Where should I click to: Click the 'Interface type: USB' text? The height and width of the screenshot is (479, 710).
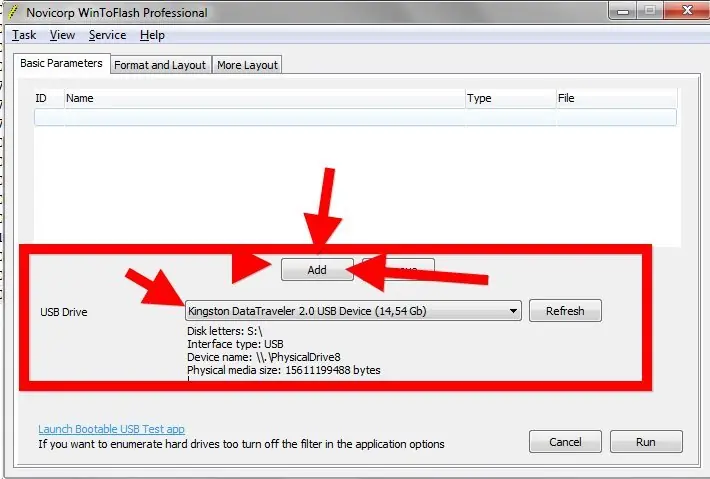235,344
